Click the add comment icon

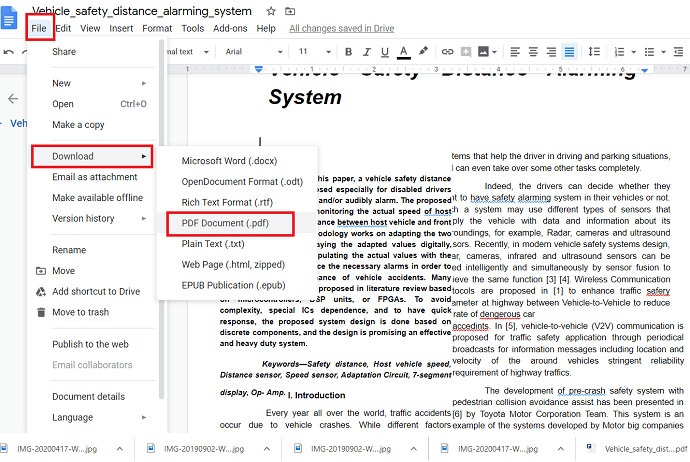(466, 52)
